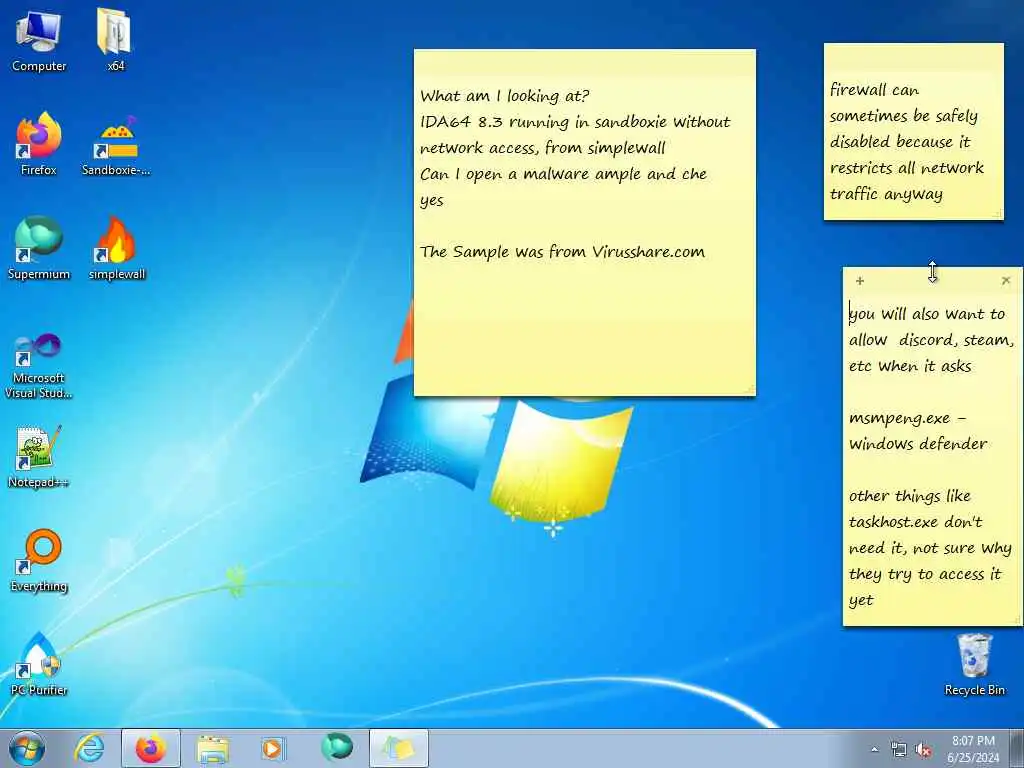The height and width of the screenshot is (768, 1024).
Task: Open the network status tray icon
Action: (x=899, y=750)
